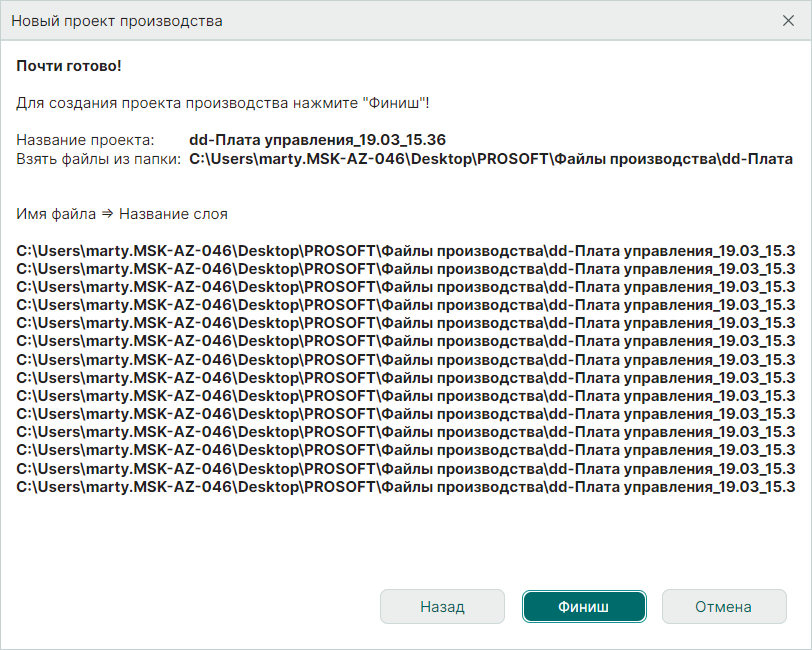Click the Название проекта: label
Image resolution: width=812 pixels, height=650 pixels.
click(85, 140)
